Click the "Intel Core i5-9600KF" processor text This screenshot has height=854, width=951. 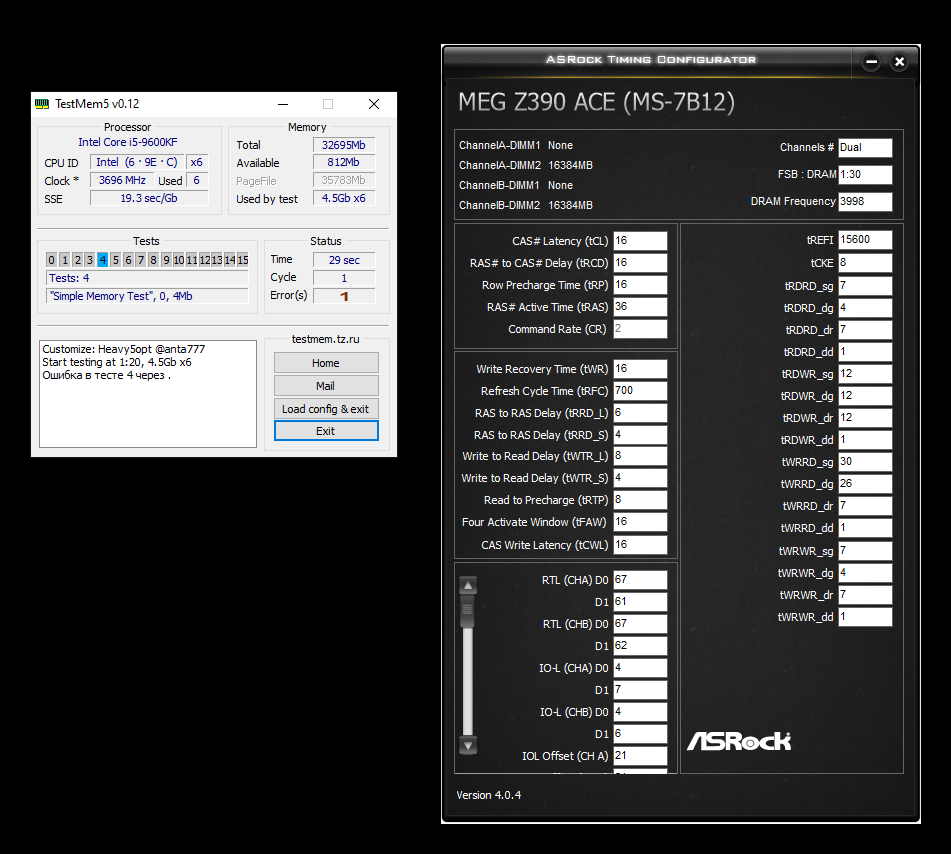pyautogui.click(x=128, y=142)
